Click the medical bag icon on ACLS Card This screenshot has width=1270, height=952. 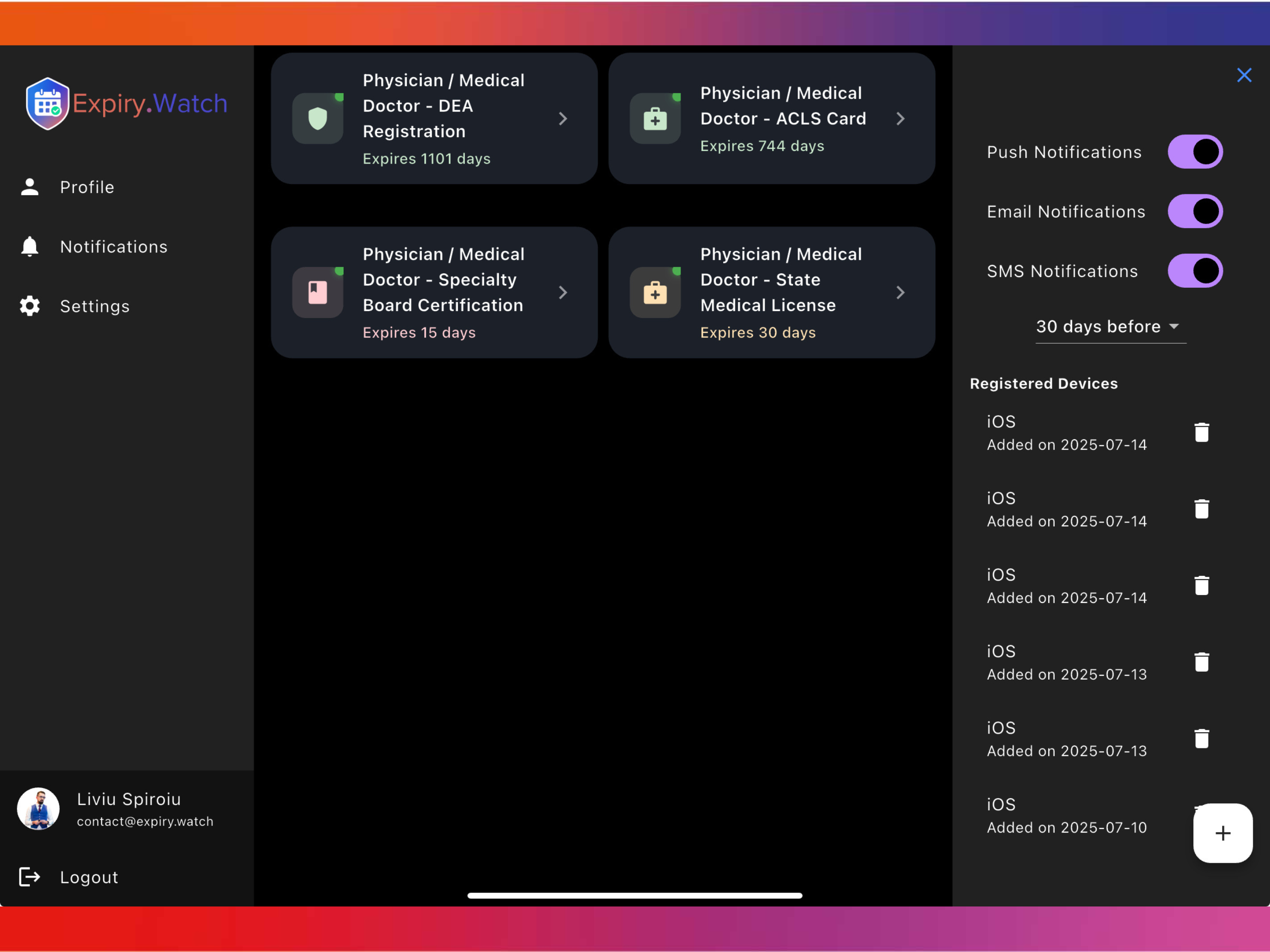[x=655, y=118]
